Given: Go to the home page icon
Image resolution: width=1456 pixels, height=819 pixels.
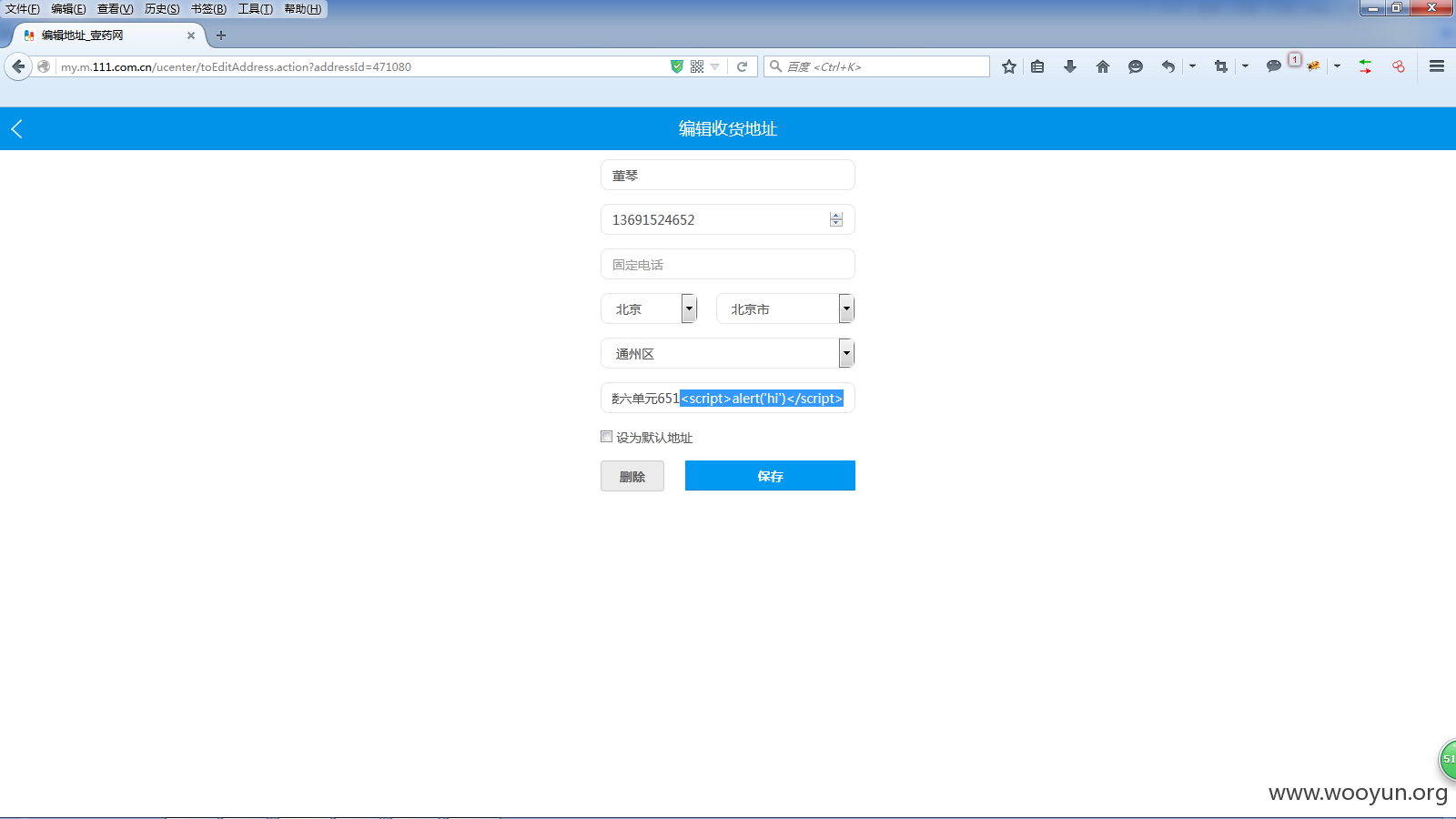Looking at the screenshot, I should (x=1103, y=66).
